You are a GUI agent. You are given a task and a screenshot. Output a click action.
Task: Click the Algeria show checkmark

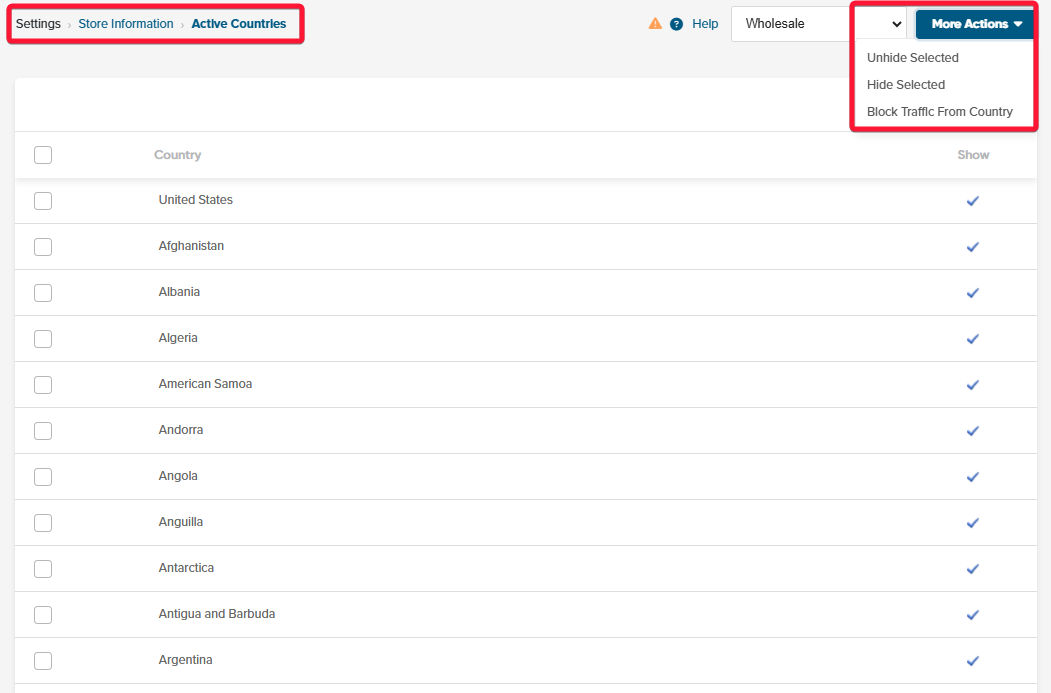click(973, 338)
